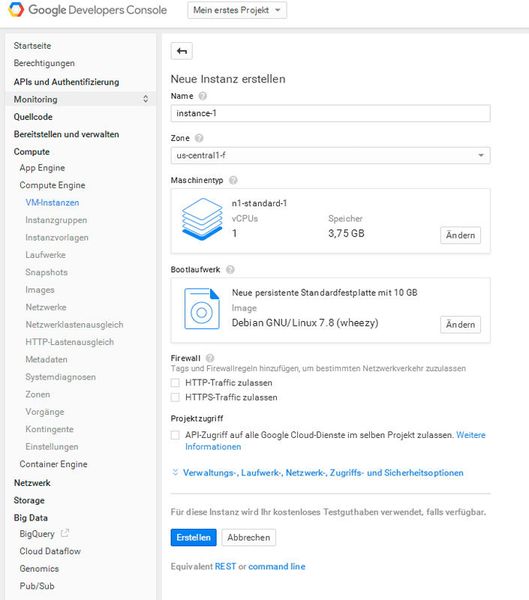Click Ändern for the boot disk
The height and width of the screenshot is (600, 529).
[x=460, y=324]
